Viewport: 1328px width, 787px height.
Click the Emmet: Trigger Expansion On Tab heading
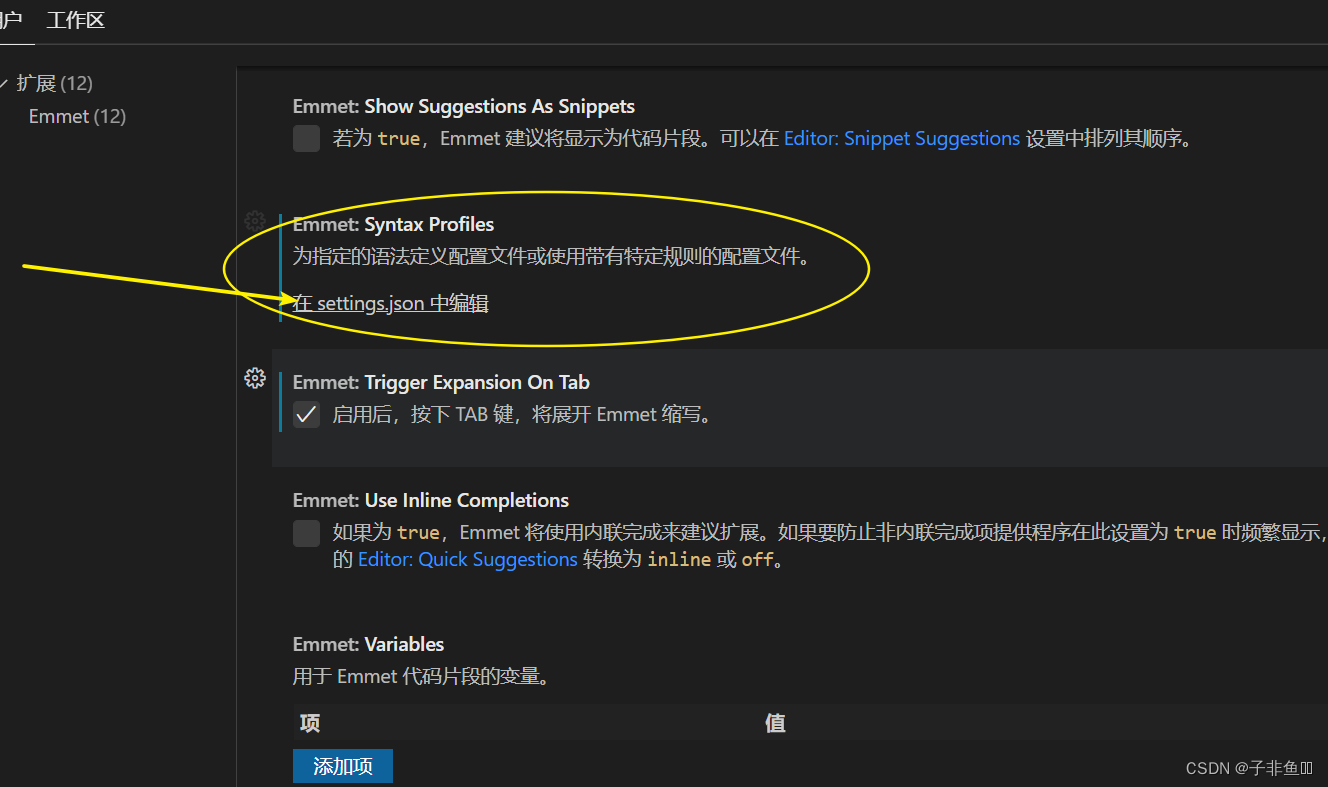441,382
